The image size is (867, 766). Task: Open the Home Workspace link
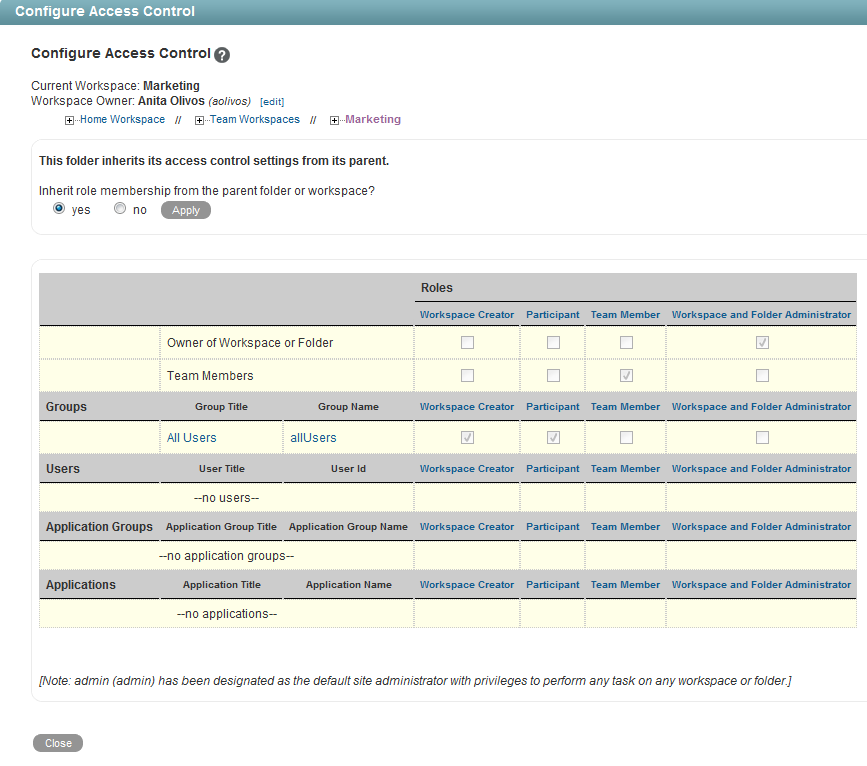122,119
